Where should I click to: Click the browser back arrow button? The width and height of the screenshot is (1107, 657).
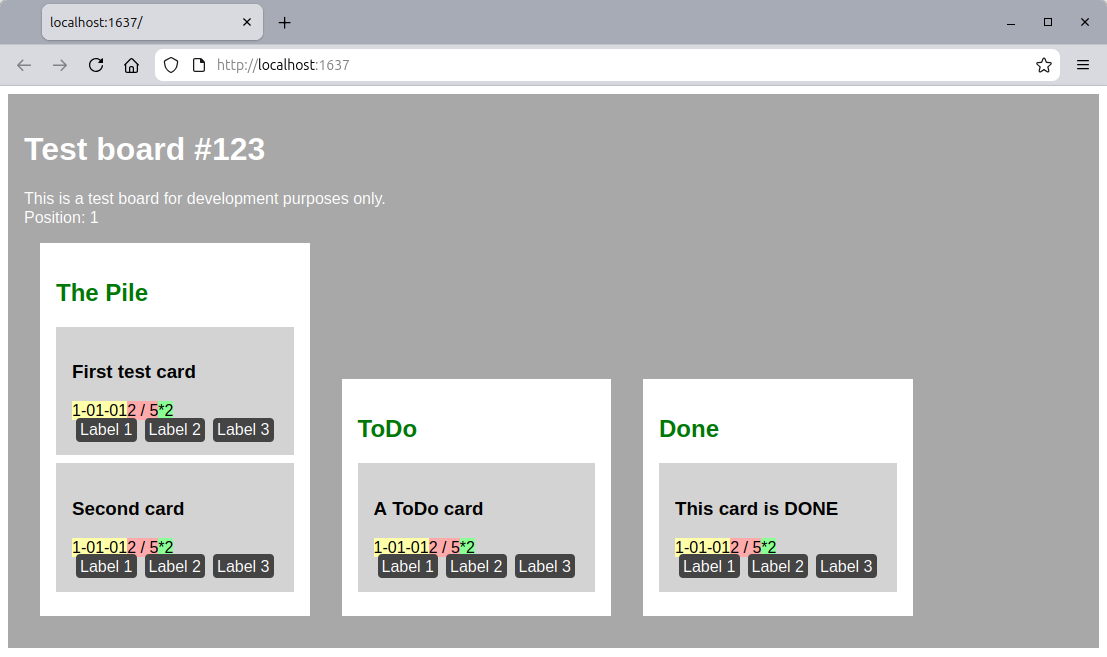point(24,65)
